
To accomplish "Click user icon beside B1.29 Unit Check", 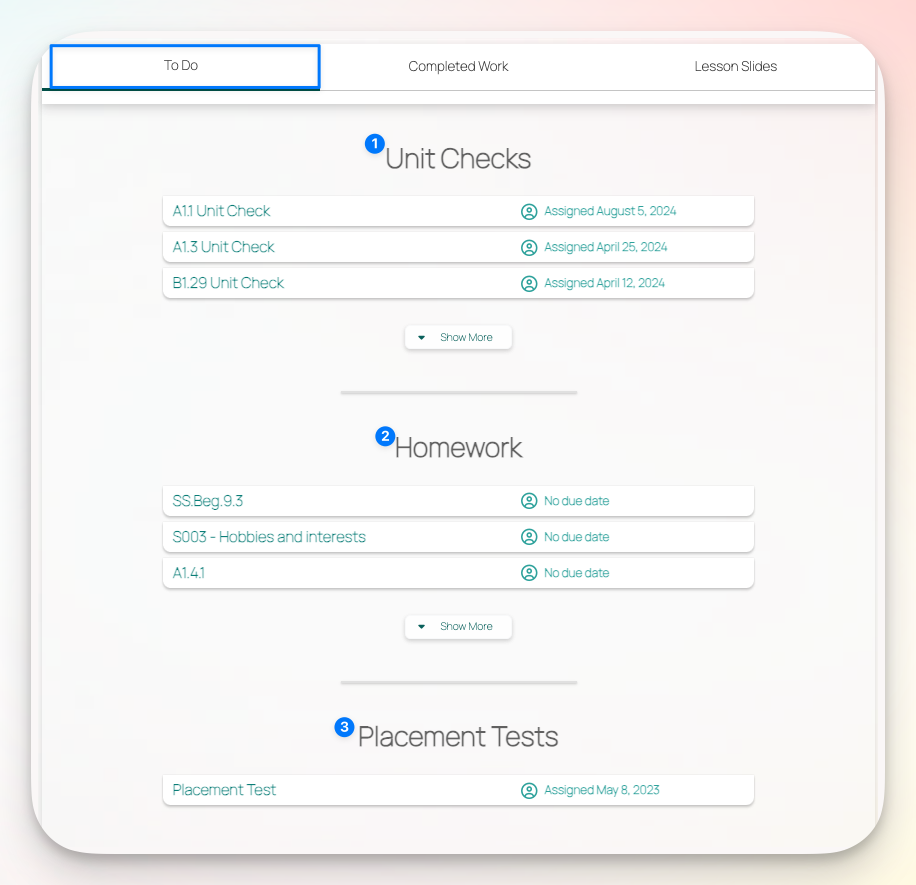I will click(x=529, y=284).
